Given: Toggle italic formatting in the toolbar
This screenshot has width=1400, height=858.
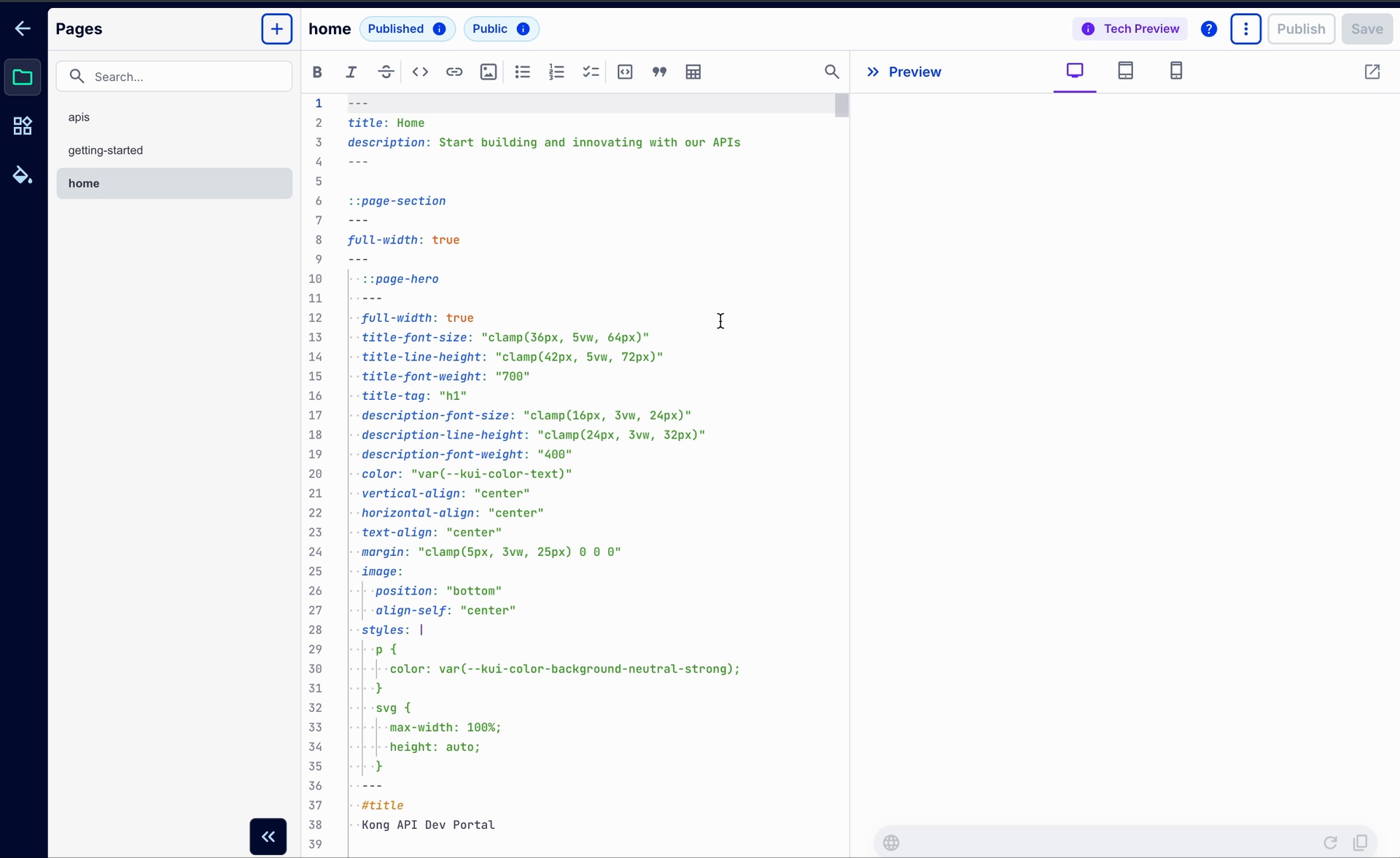Looking at the screenshot, I should click(x=351, y=71).
